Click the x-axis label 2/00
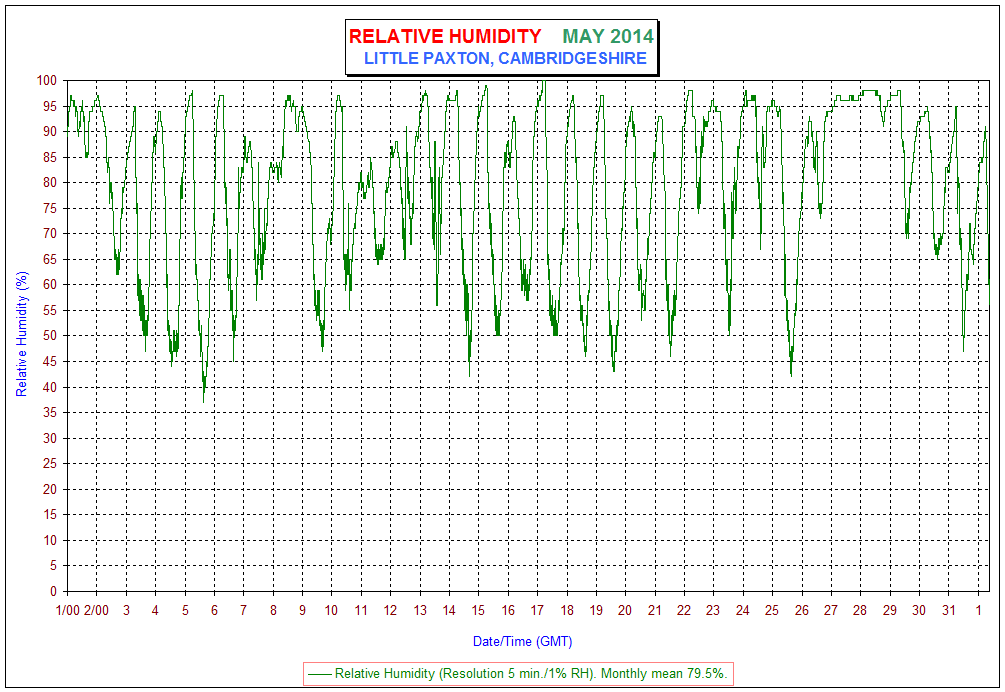The height and width of the screenshot is (692, 1005). [x=97, y=611]
